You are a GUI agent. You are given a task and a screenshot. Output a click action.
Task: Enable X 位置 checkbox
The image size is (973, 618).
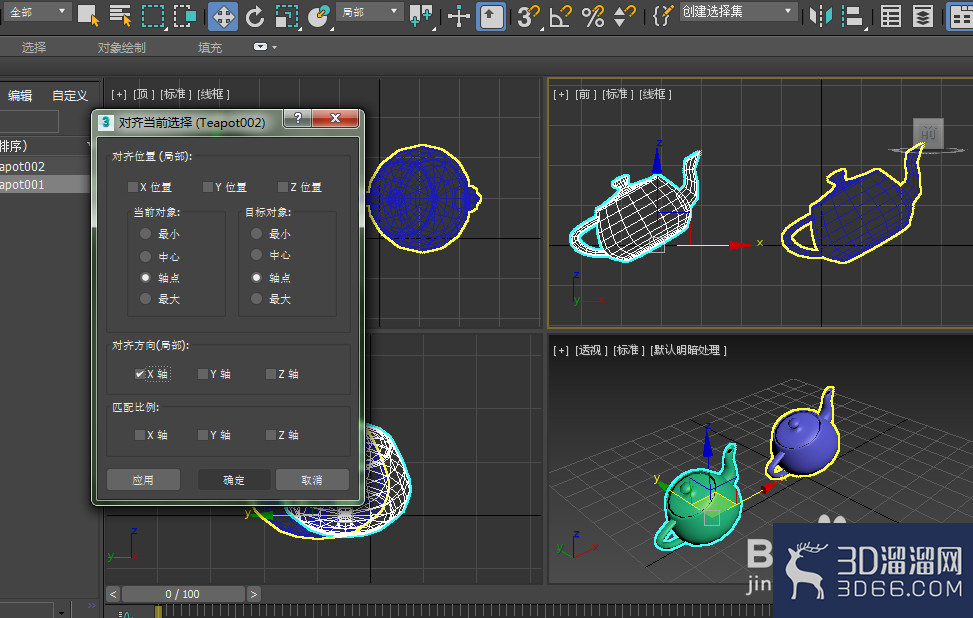[x=133, y=187]
